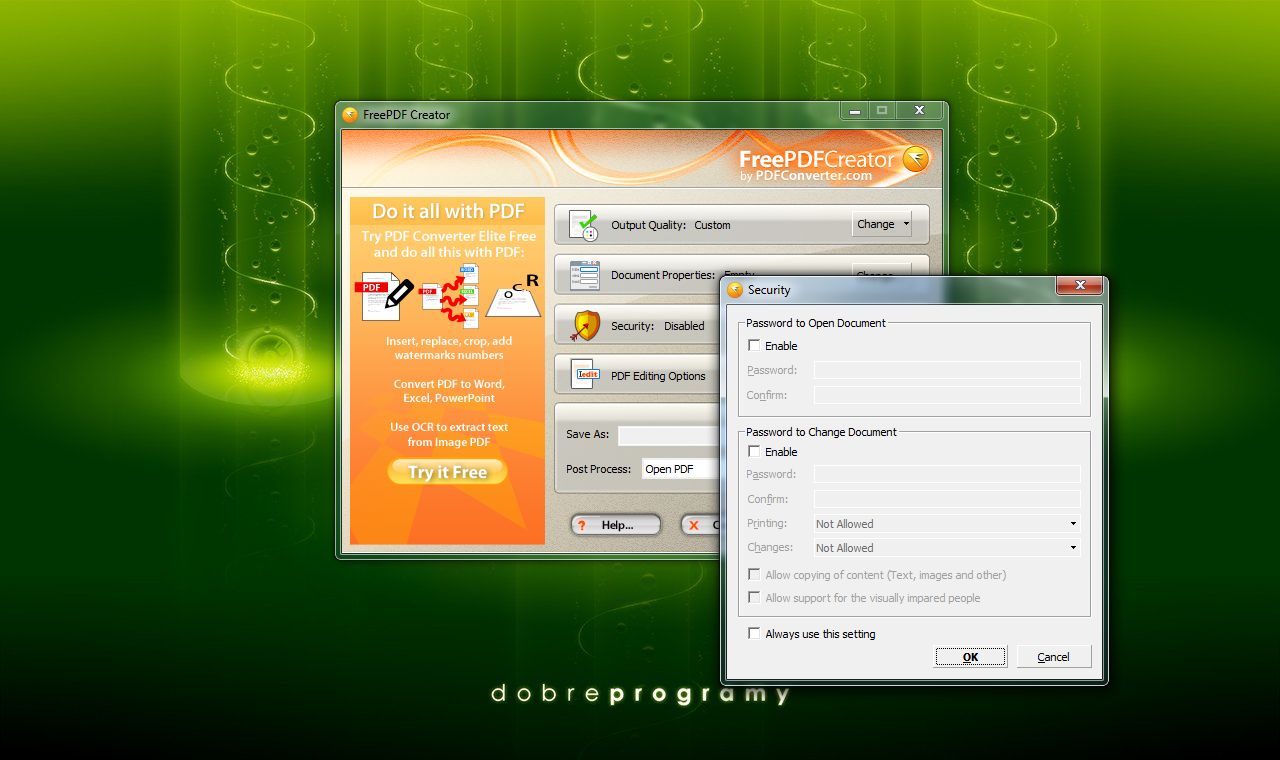Image resolution: width=1280 pixels, height=760 pixels.
Task: Click OK in the Security dialog
Action: click(x=970, y=657)
